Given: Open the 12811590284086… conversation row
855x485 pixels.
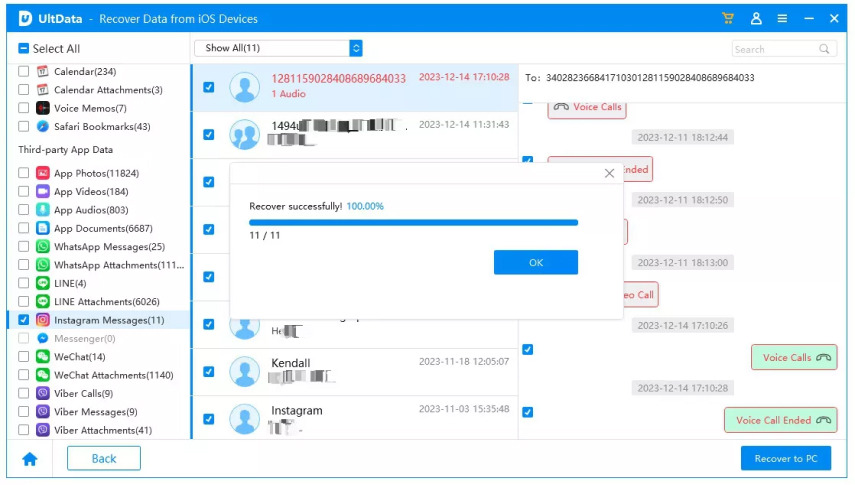Looking at the screenshot, I should (356, 87).
